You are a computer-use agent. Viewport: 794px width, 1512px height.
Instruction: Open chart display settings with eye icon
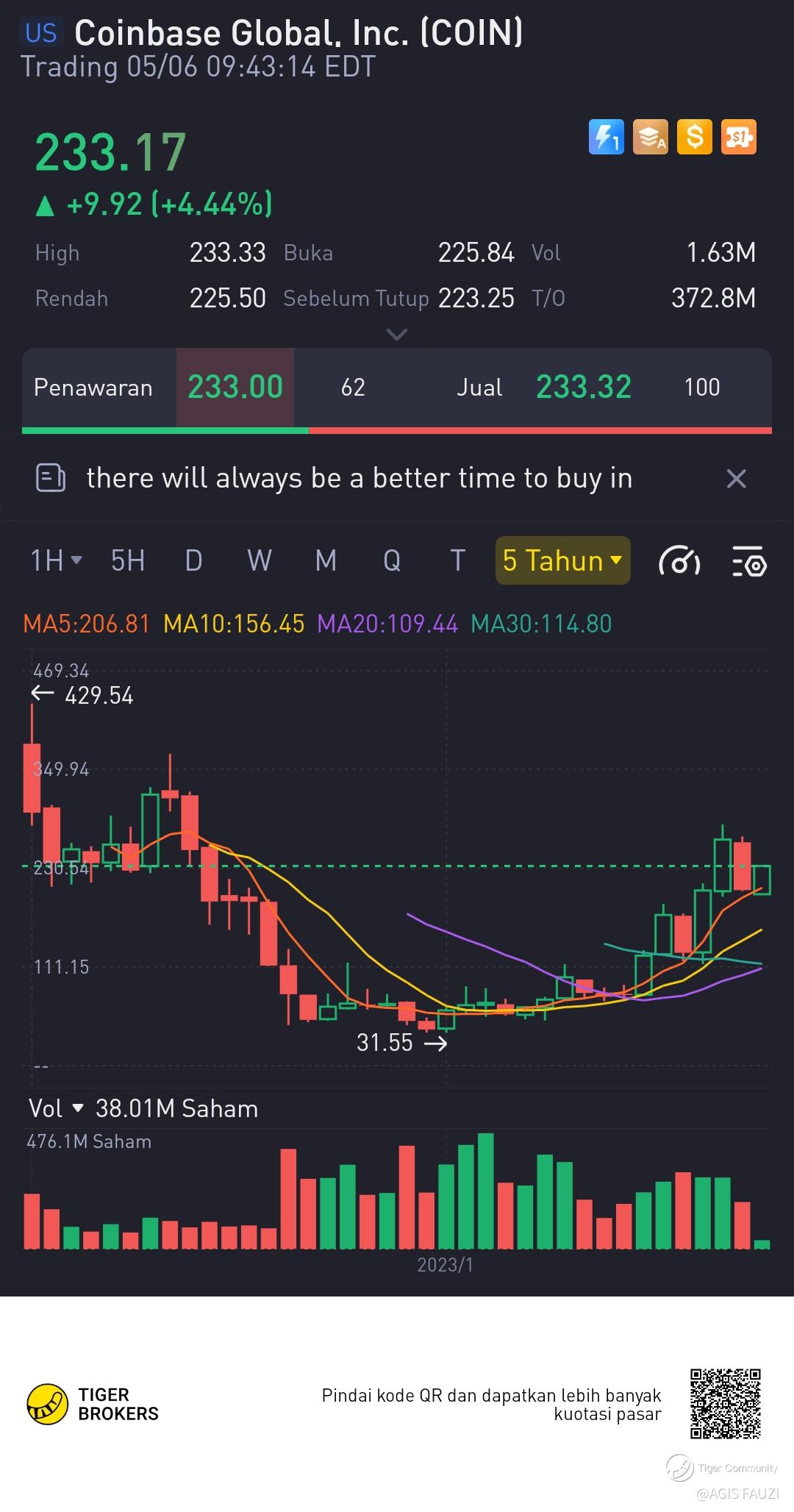coord(749,561)
